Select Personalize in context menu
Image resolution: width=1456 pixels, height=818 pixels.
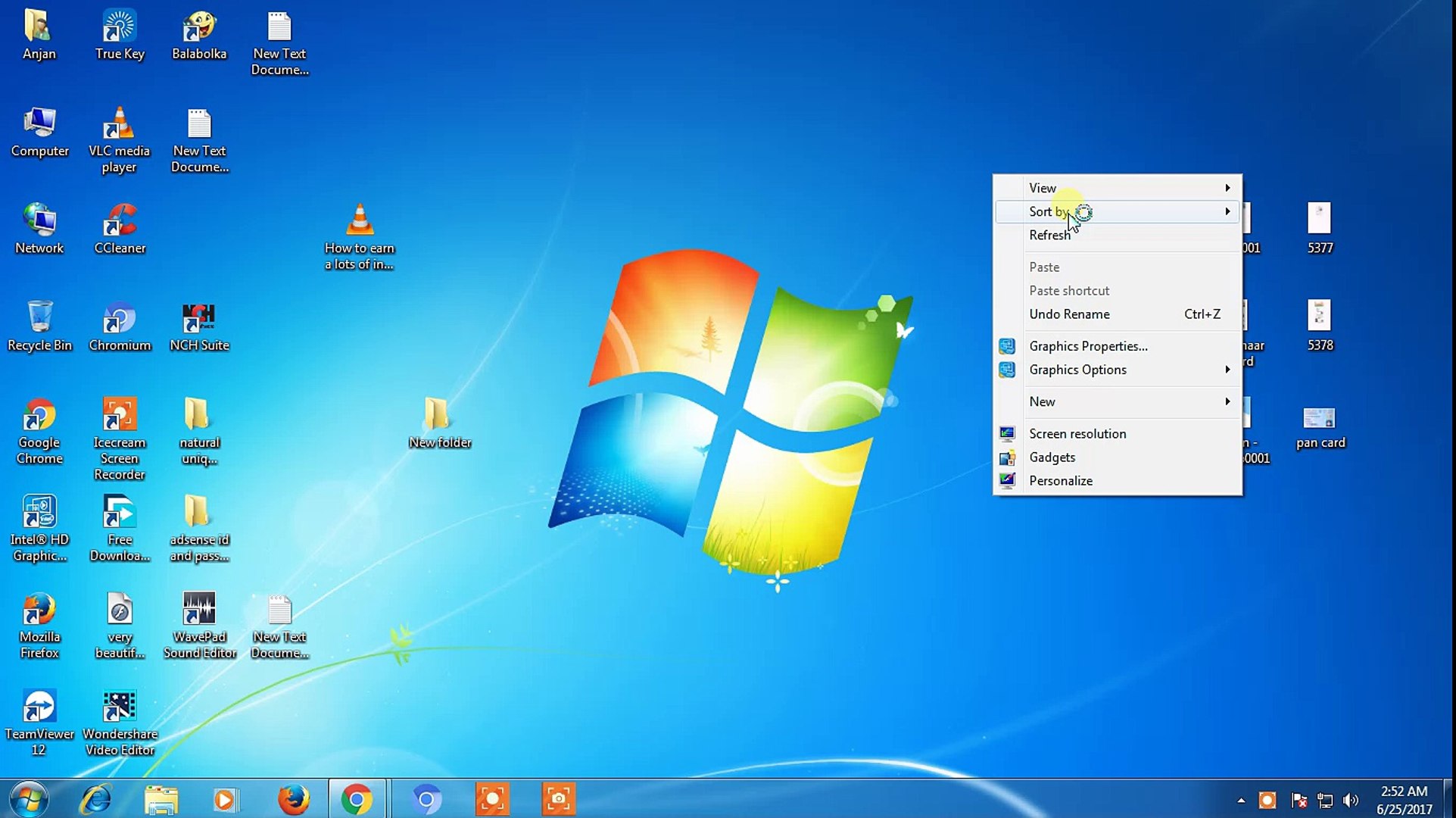1060,481
